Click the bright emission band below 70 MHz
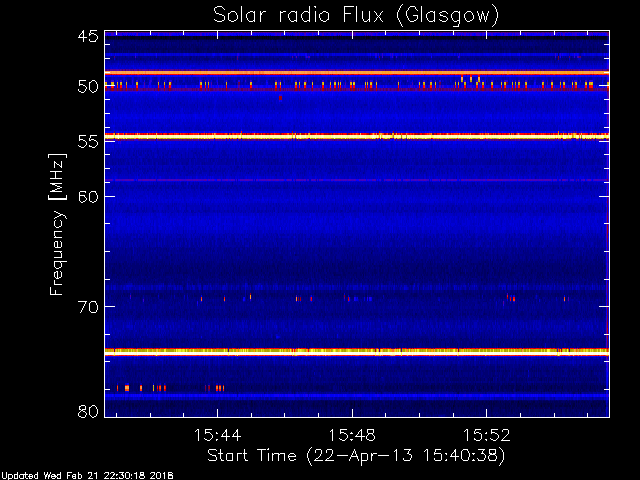Screen dimensions: 640x480 tap(357, 351)
